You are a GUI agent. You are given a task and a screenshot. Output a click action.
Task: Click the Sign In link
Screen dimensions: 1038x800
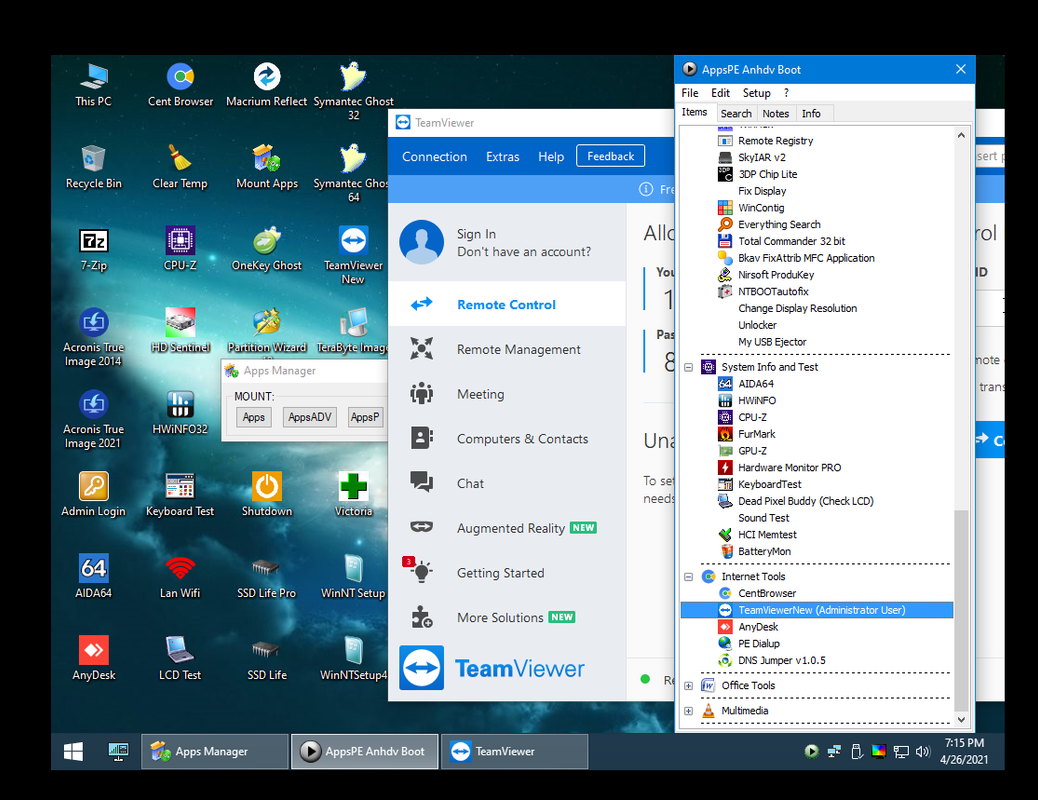coord(476,234)
